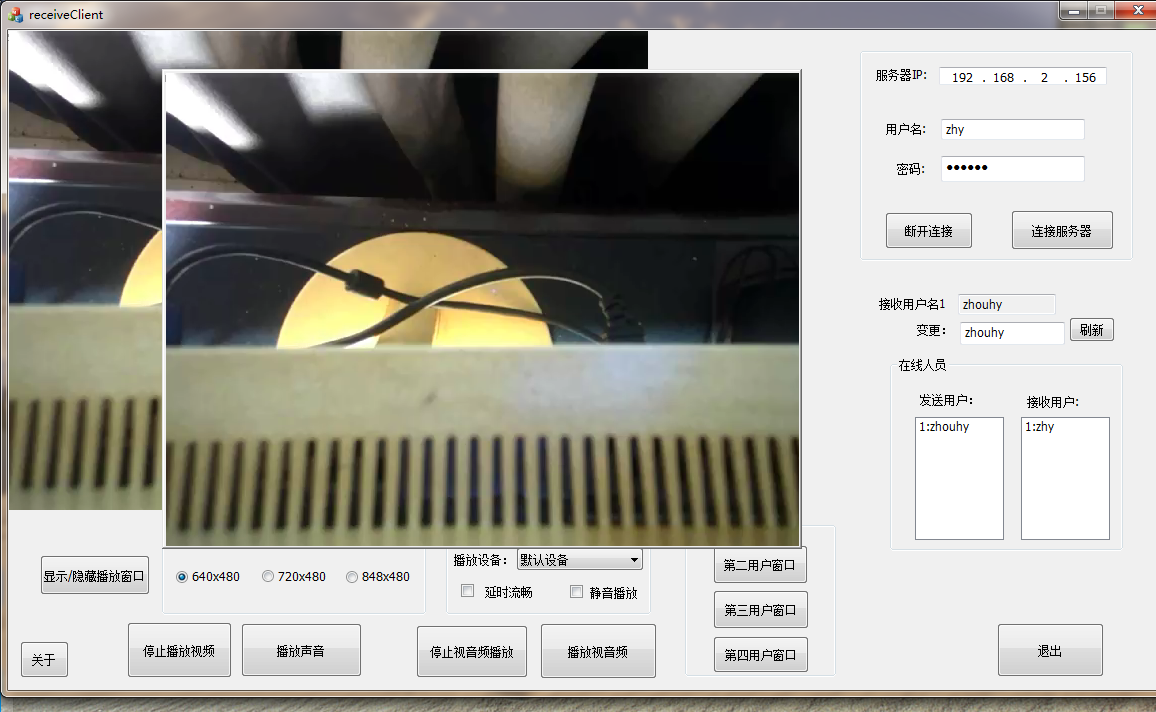
Task: Select the 720x480 resolution radio button
Action: tap(268, 577)
